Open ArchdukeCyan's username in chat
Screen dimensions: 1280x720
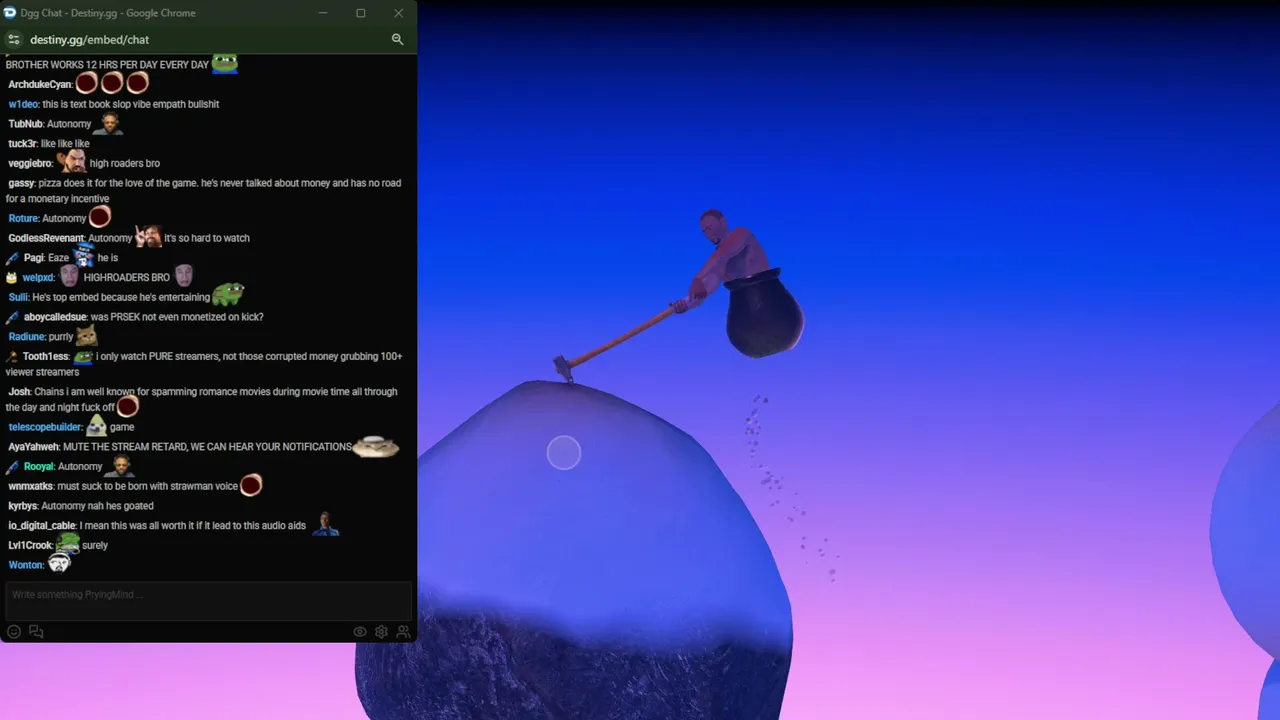point(40,85)
